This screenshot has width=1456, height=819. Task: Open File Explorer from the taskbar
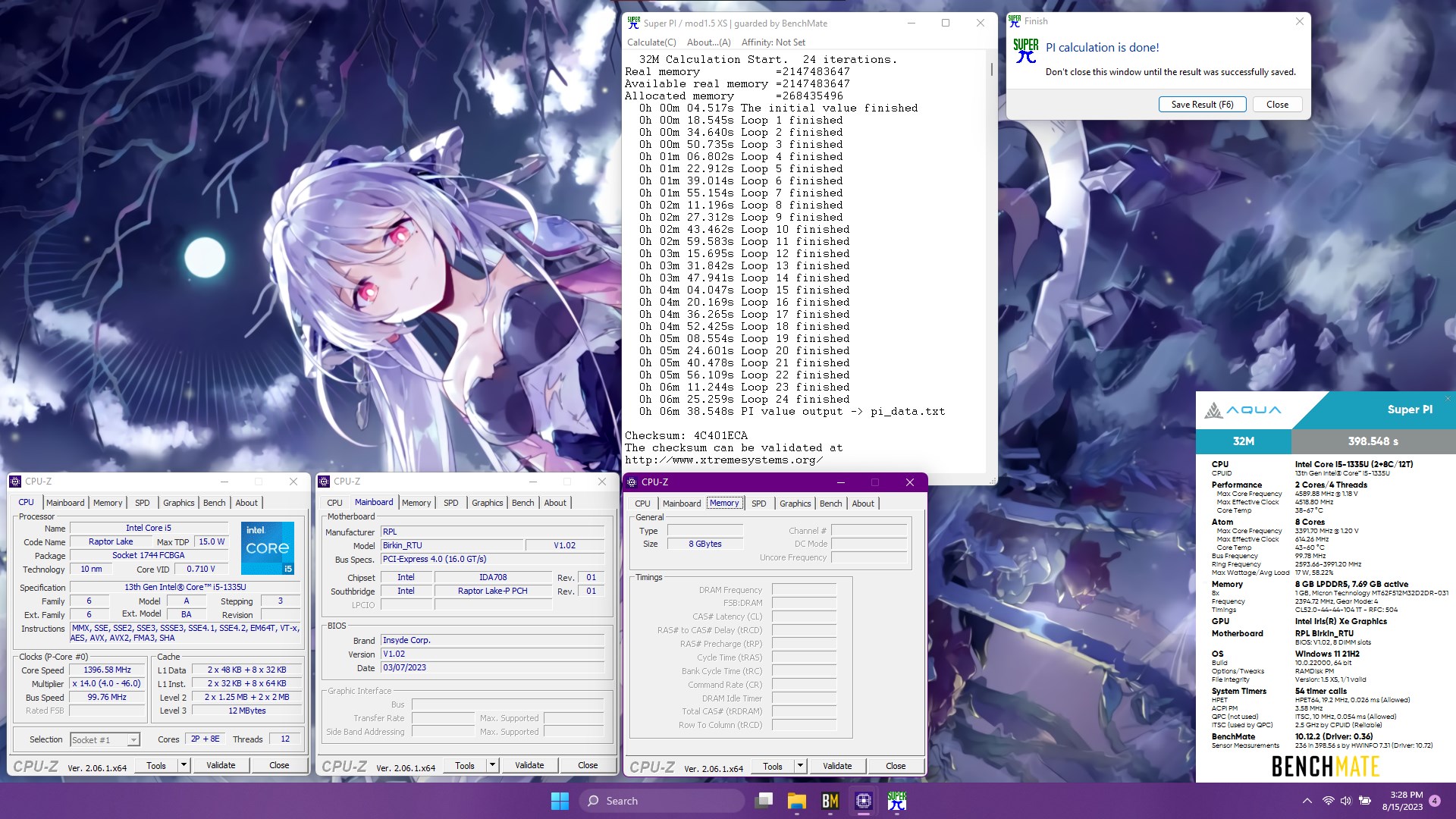pos(796,801)
